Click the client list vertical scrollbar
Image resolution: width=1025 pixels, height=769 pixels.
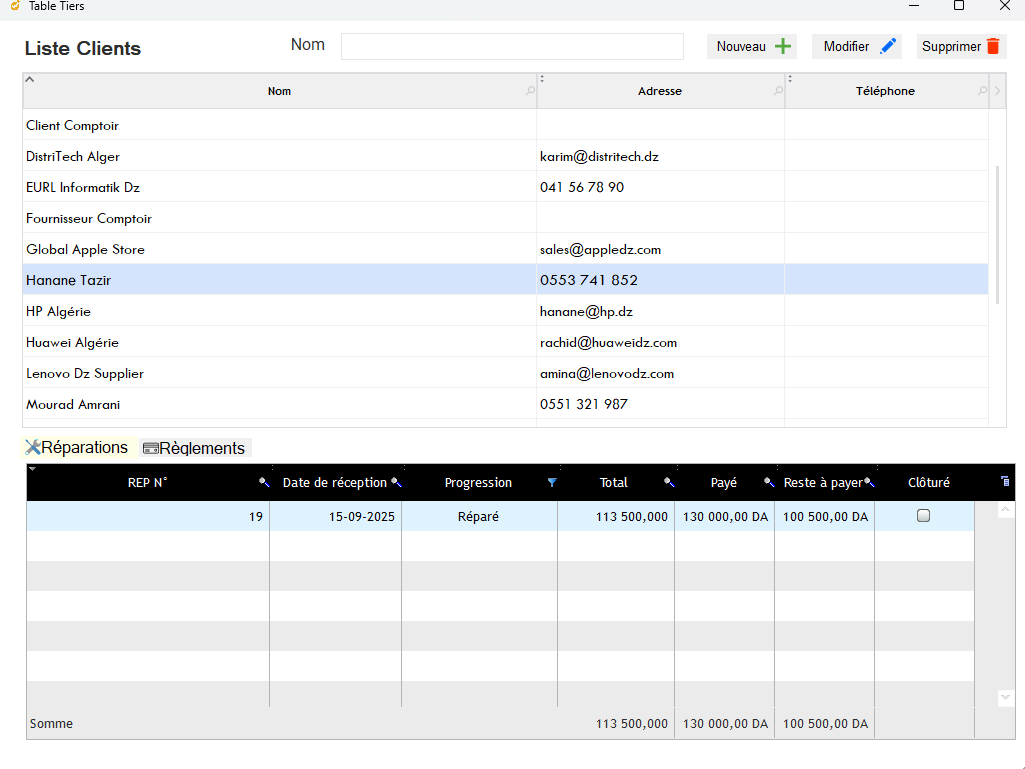[x=996, y=250]
